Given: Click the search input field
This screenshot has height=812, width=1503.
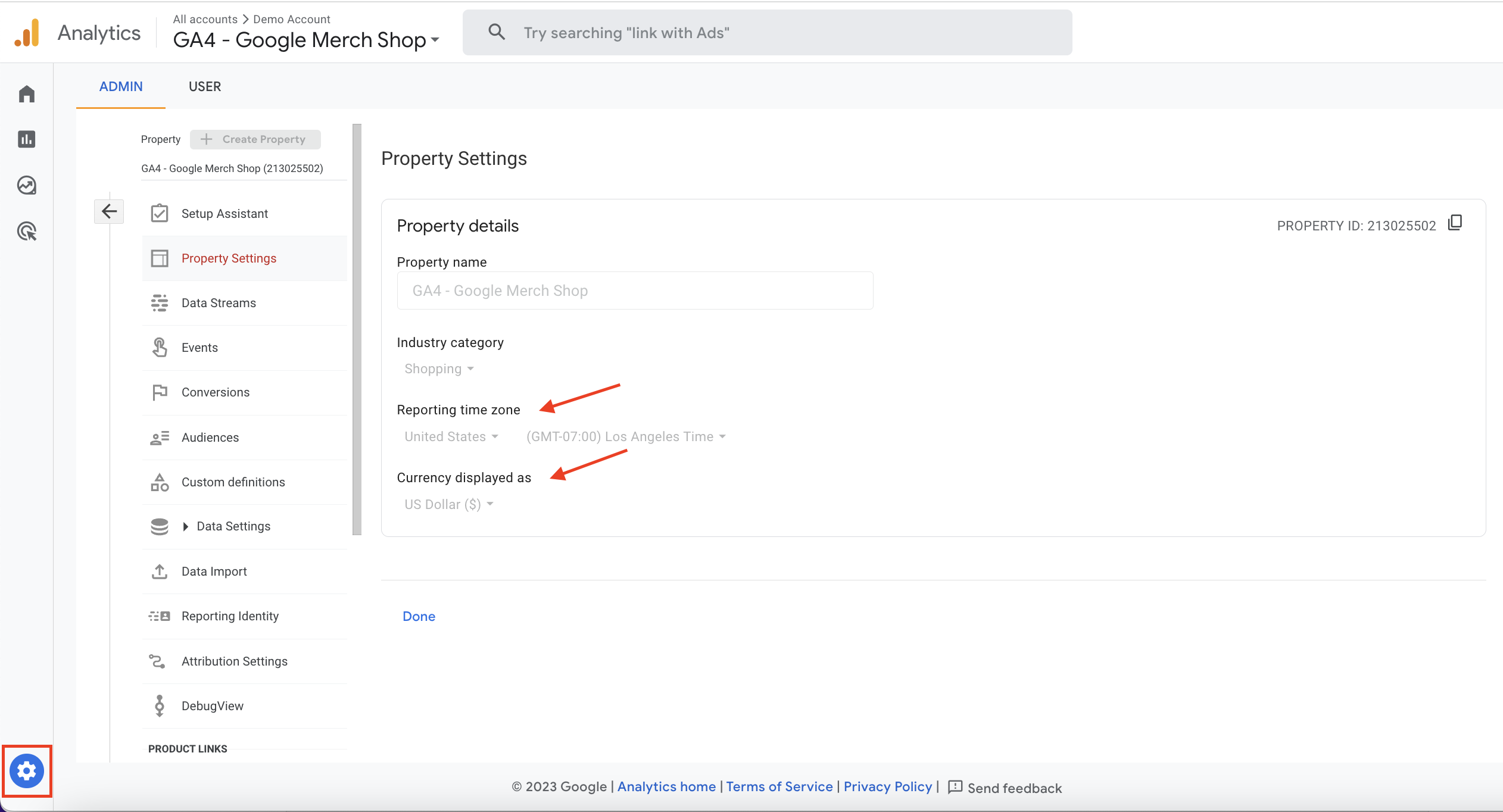Looking at the screenshot, I should (768, 33).
